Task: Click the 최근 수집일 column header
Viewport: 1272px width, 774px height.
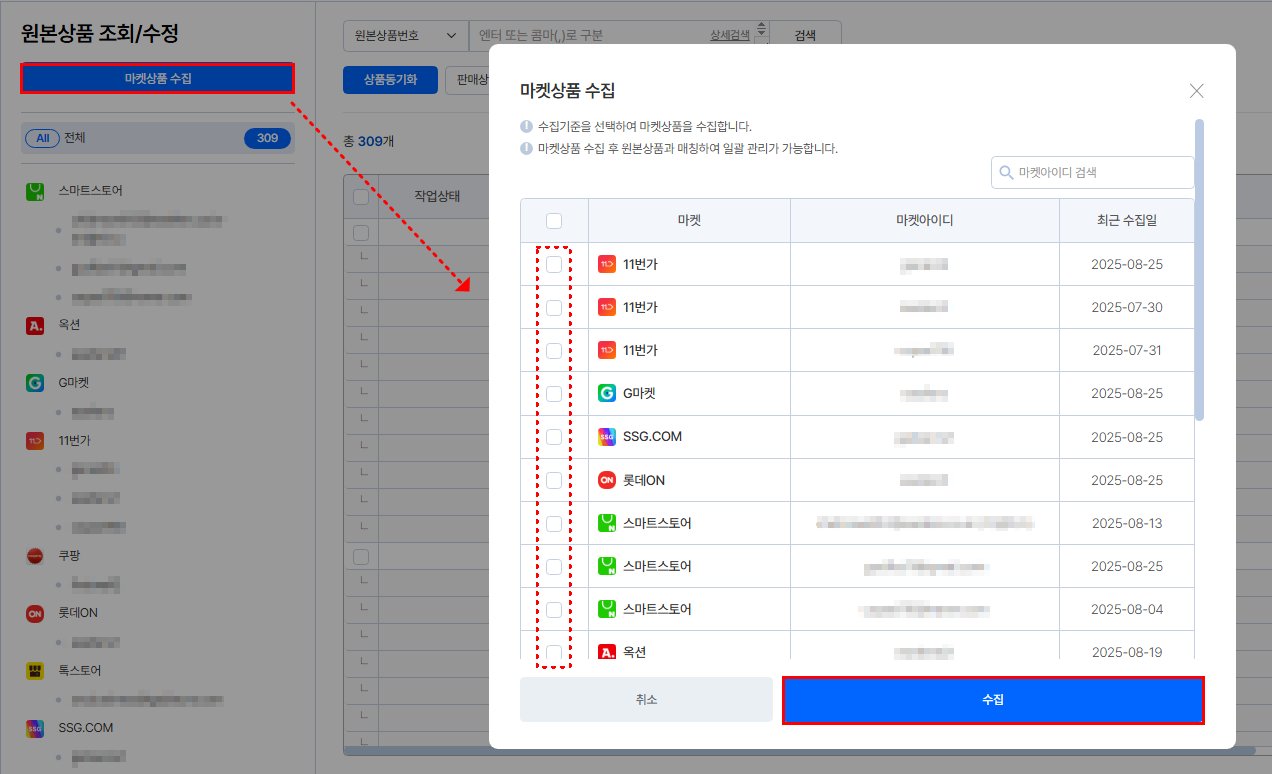Action: point(1127,221)
